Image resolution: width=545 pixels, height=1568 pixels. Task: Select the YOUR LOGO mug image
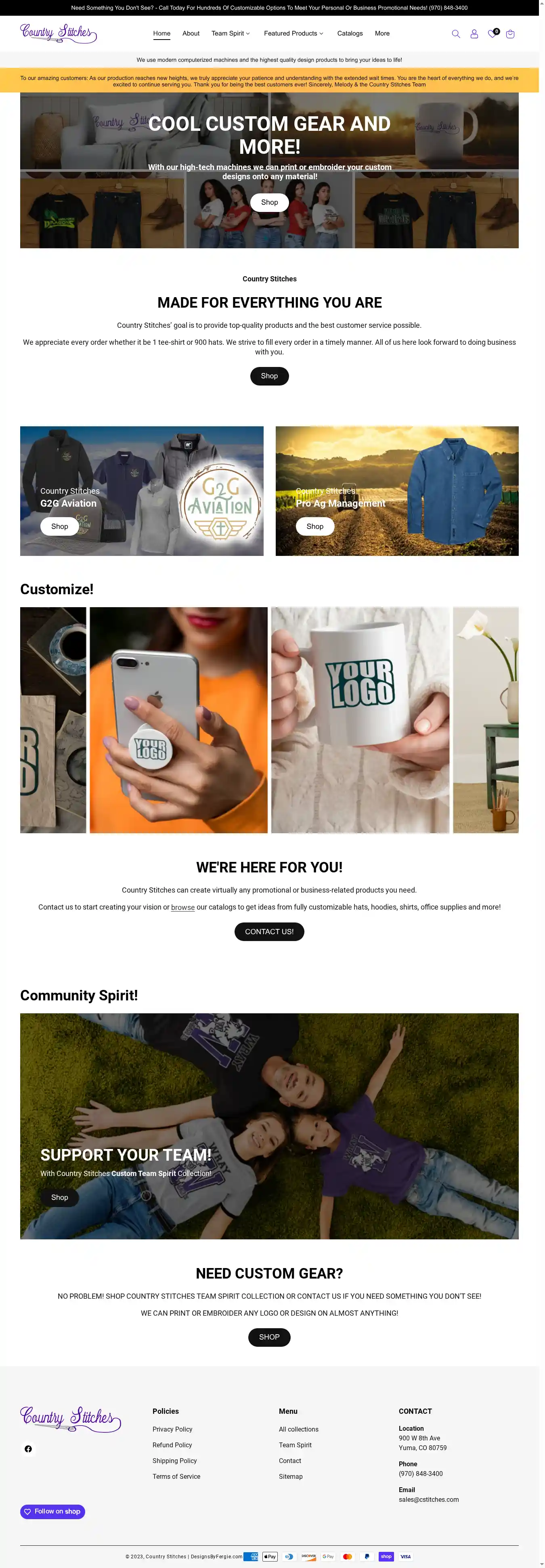(360, 720)
